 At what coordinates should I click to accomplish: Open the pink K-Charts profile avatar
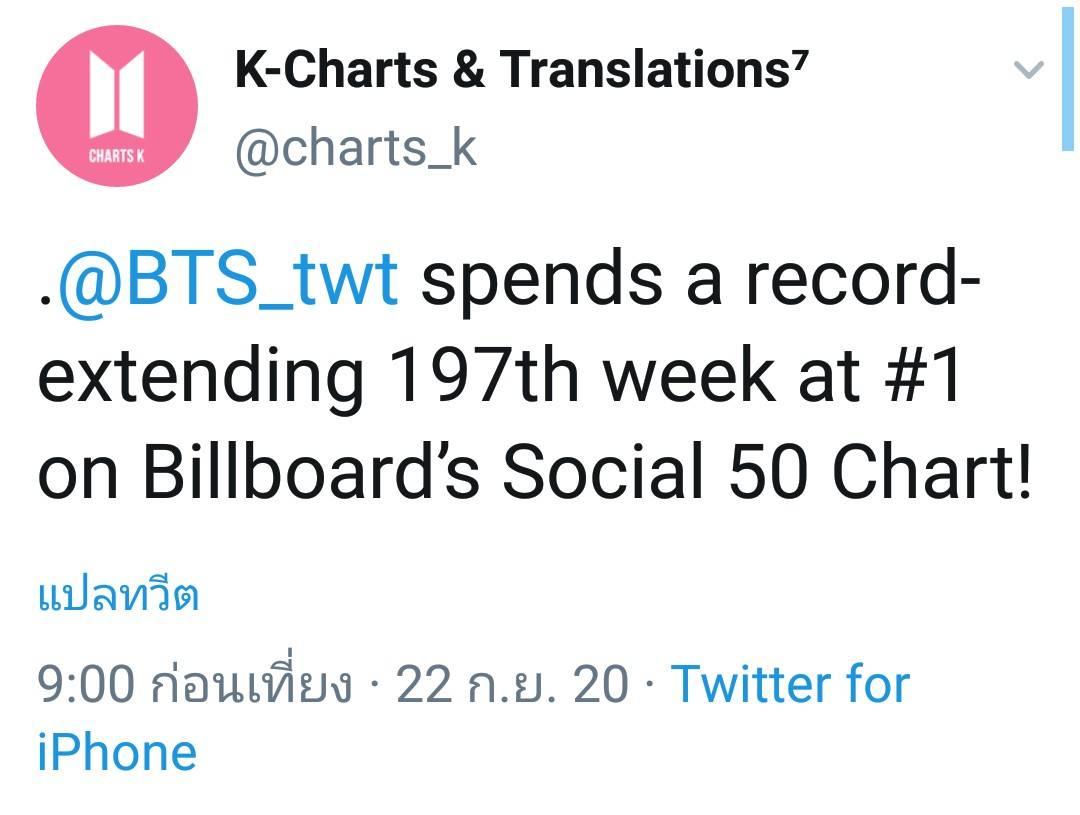[117, 106]
